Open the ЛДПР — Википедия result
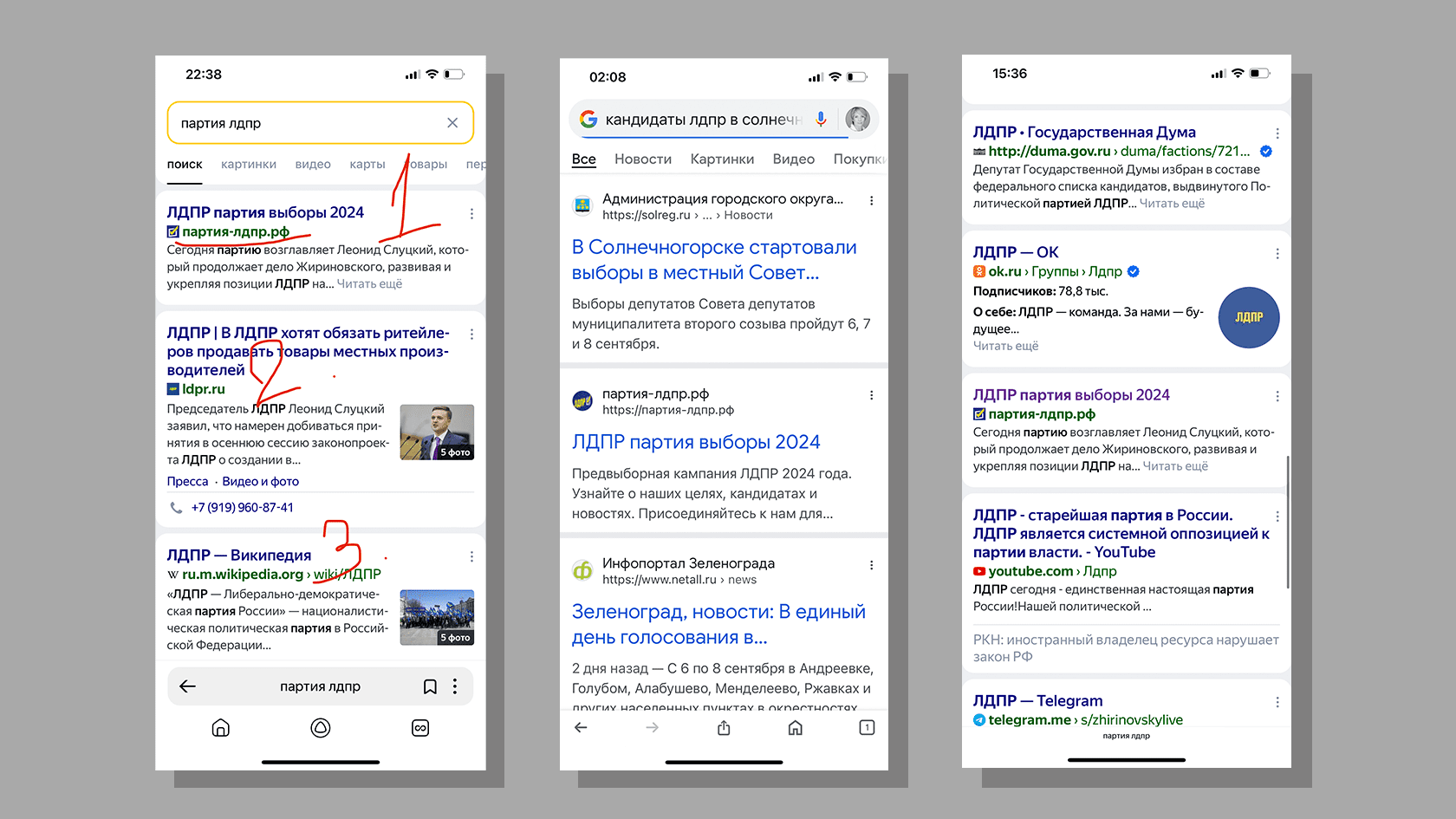The width and height of the screenshot is (1456, 819). (x=239, y=555)
